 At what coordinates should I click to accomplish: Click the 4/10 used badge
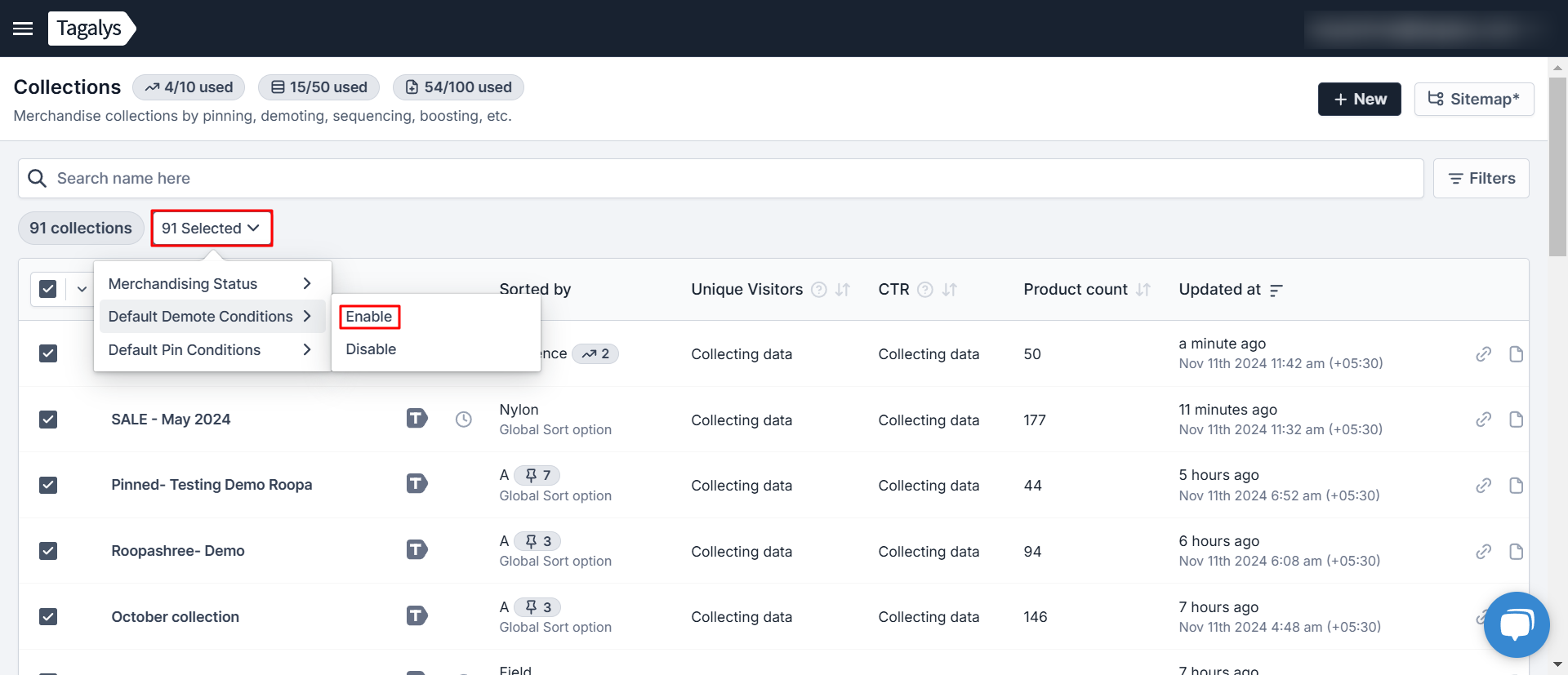point(189,87)
